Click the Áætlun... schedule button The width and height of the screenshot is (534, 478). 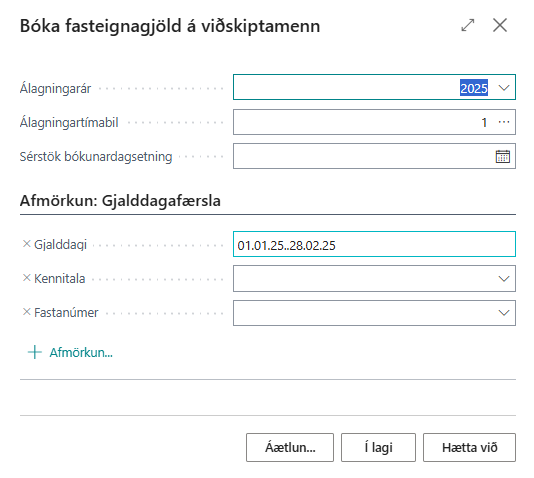pyautogui.click(x=290, y=447)
